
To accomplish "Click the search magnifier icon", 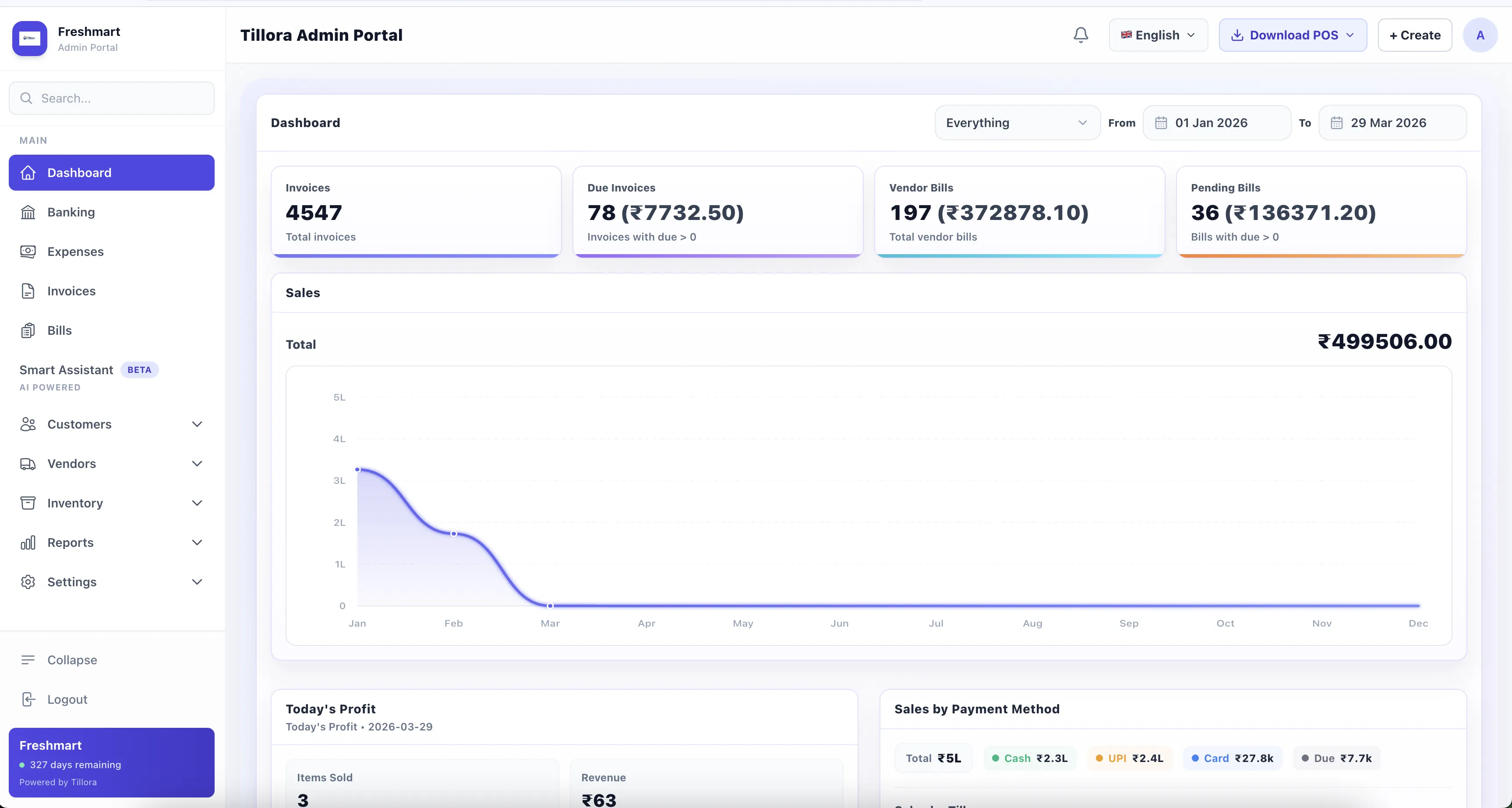I will pyautogui.click(x=26, y=98).
